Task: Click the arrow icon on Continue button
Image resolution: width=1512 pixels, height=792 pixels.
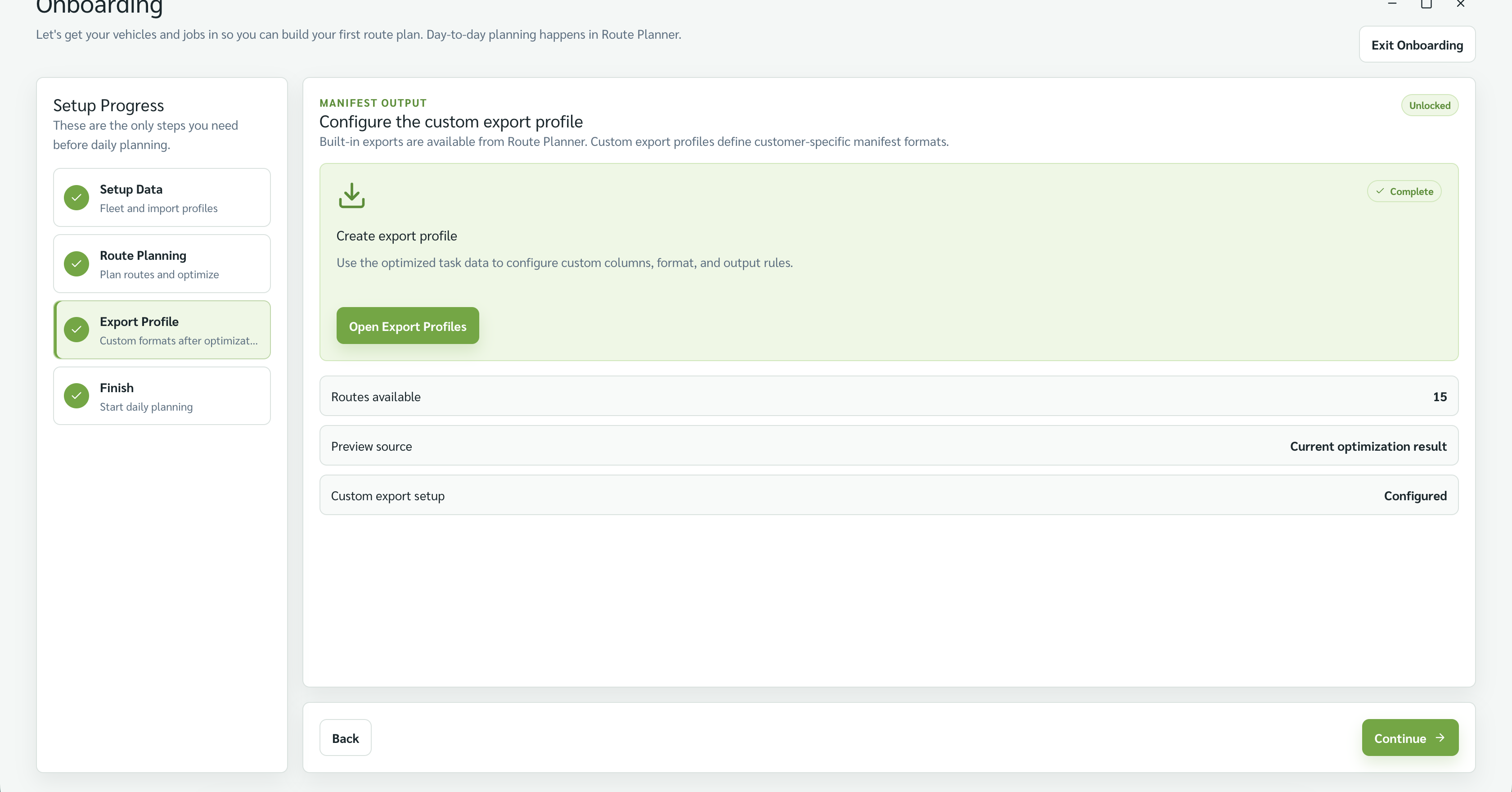Action: click(x=1440, y=738)
